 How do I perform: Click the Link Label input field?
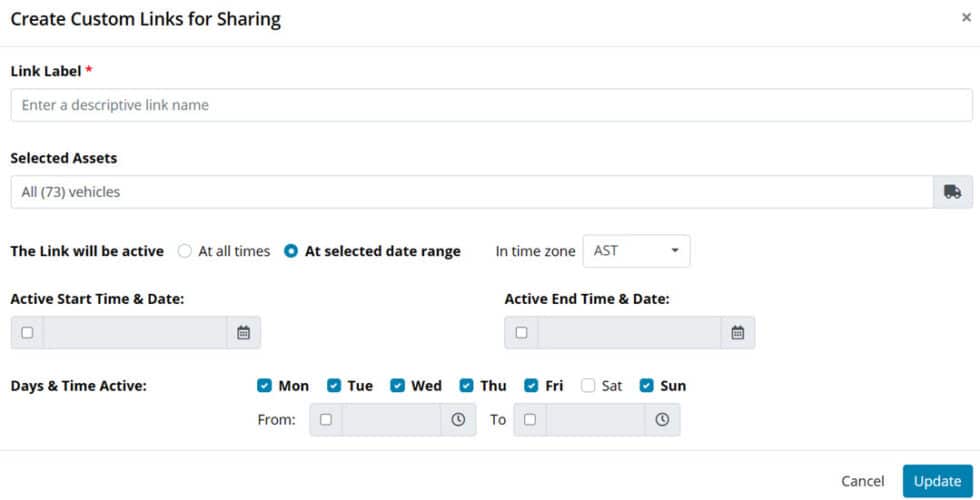491,105
